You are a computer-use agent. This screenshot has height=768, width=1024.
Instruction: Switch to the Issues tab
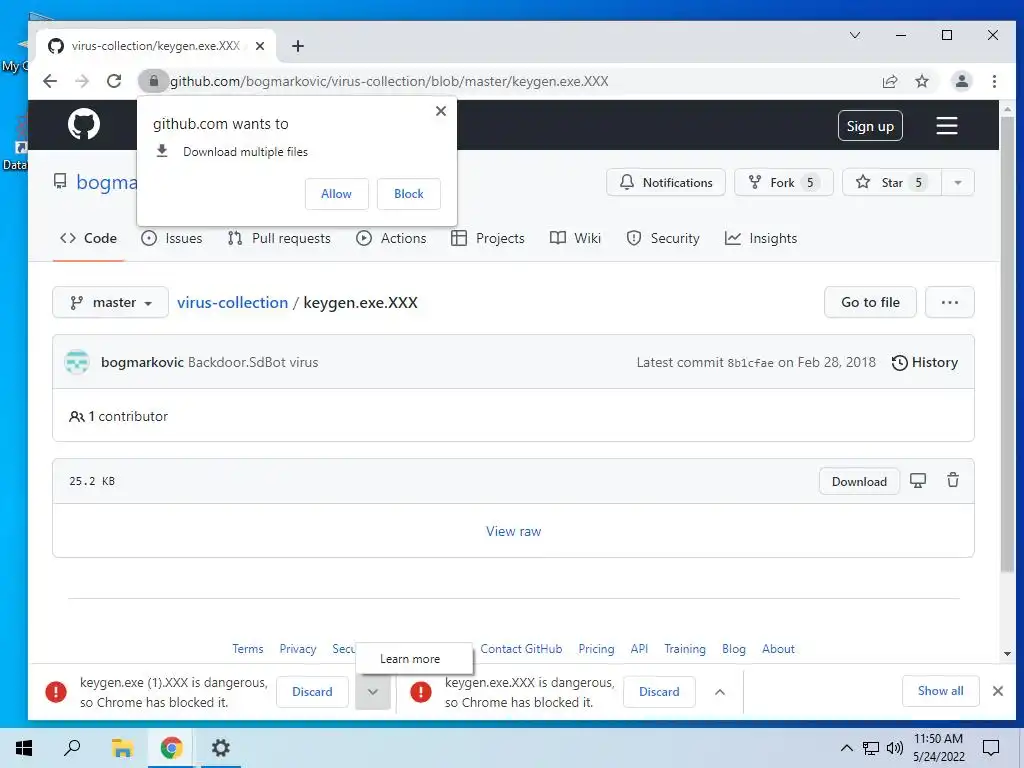172,238
